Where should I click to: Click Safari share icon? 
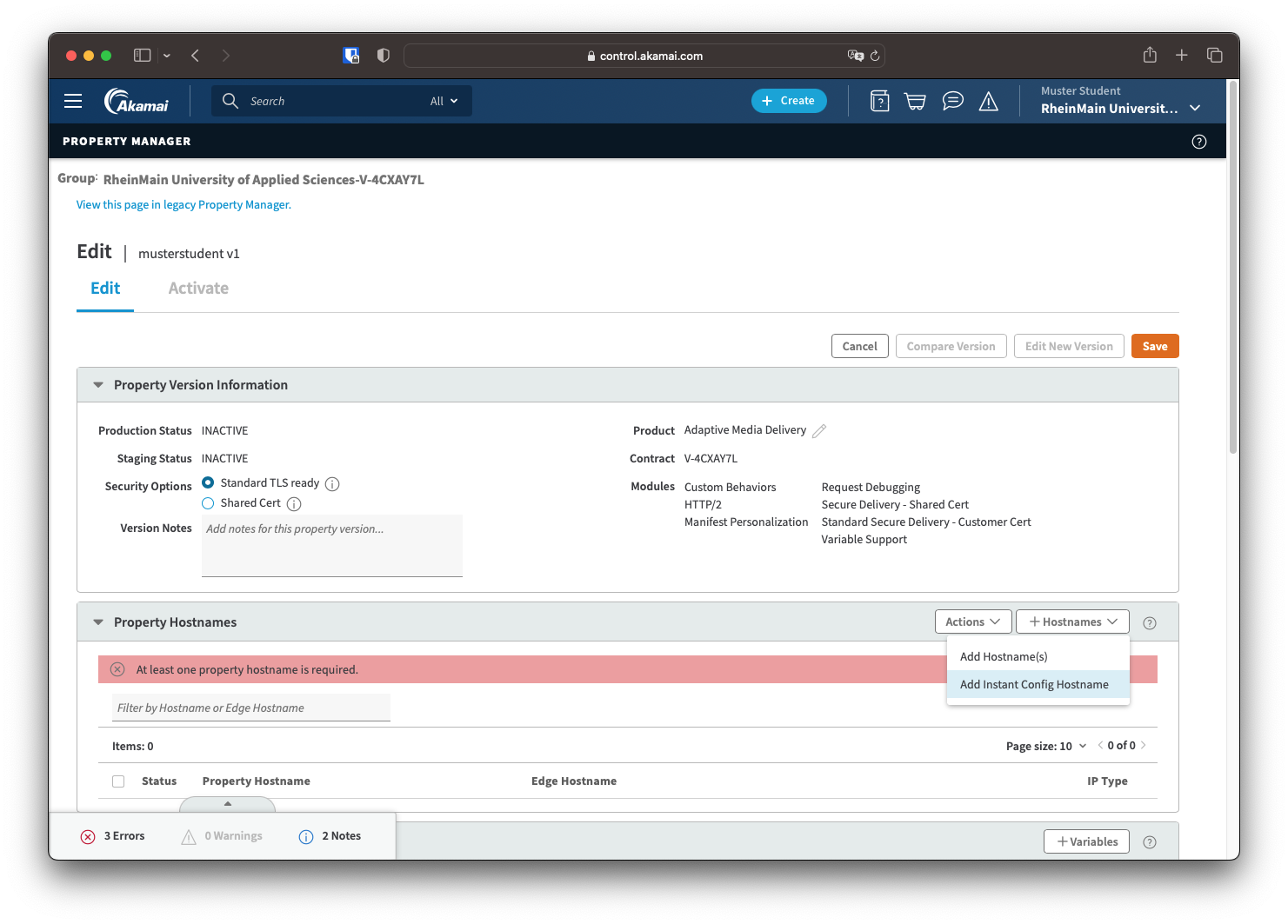[1150, 55]
